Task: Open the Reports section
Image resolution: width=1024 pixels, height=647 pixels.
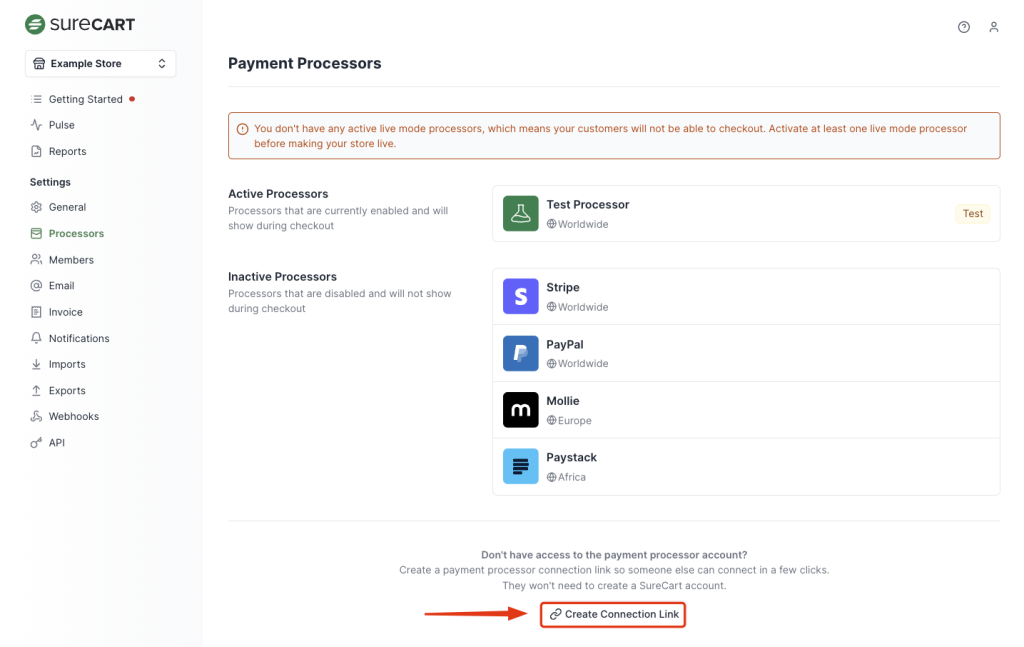Action: click(67, 151)
